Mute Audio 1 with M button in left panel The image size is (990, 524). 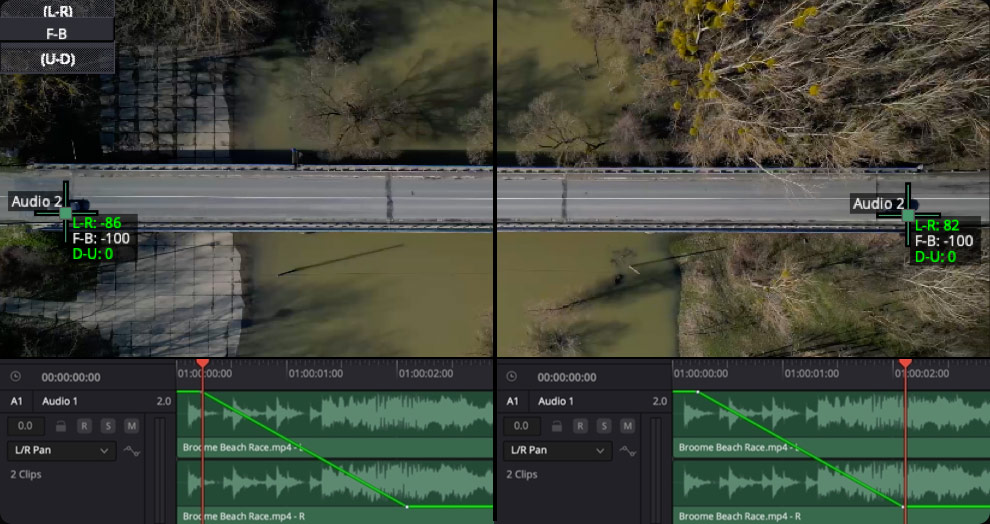click(x=131, y=426)
